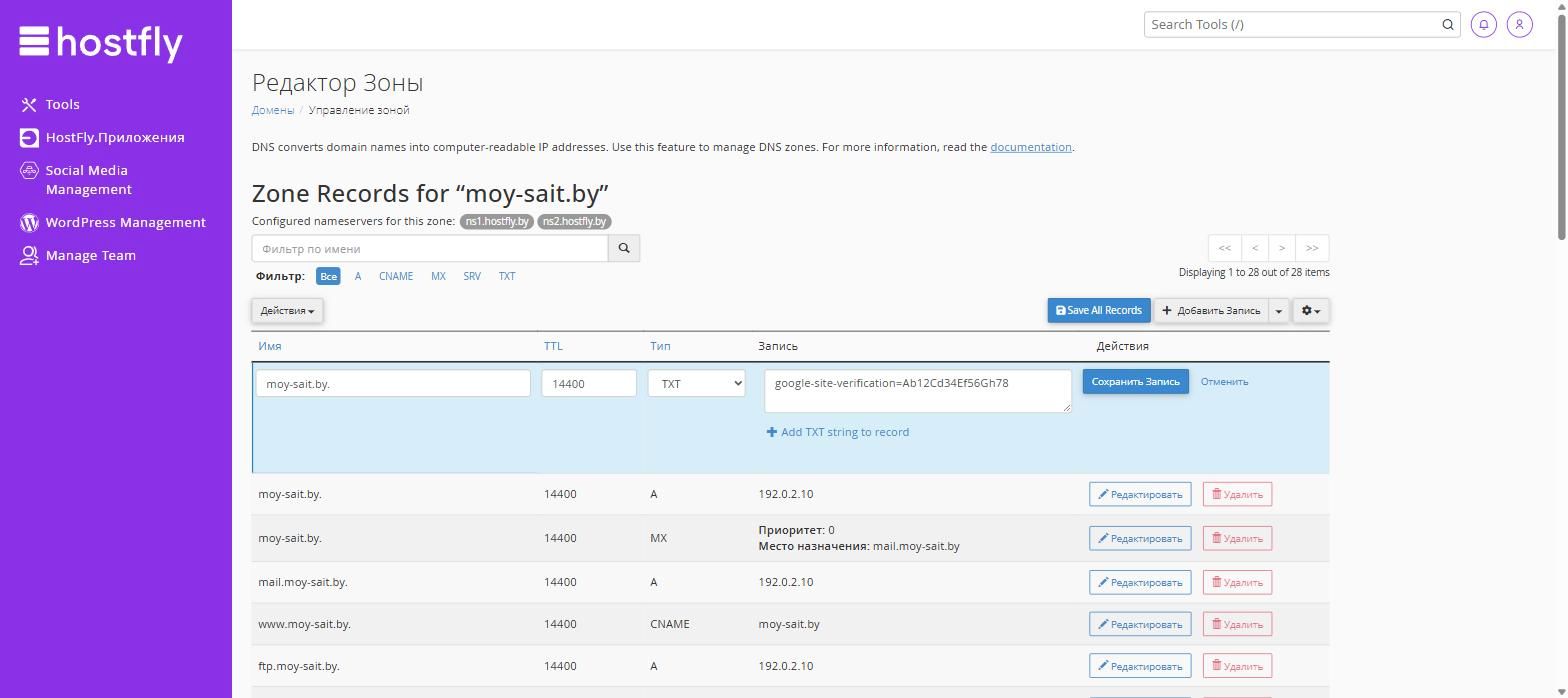1568x698 pixels.
Task: Filter records by SRV type
Action: (472, 276)
